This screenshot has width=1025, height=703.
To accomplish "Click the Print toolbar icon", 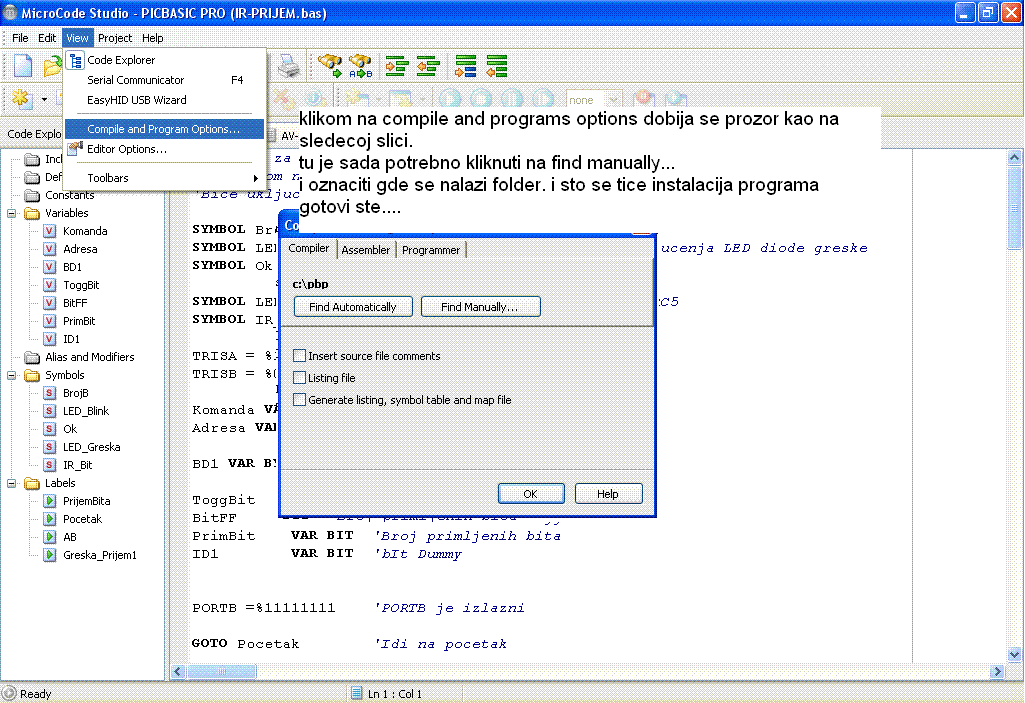I will click(288, 65).
